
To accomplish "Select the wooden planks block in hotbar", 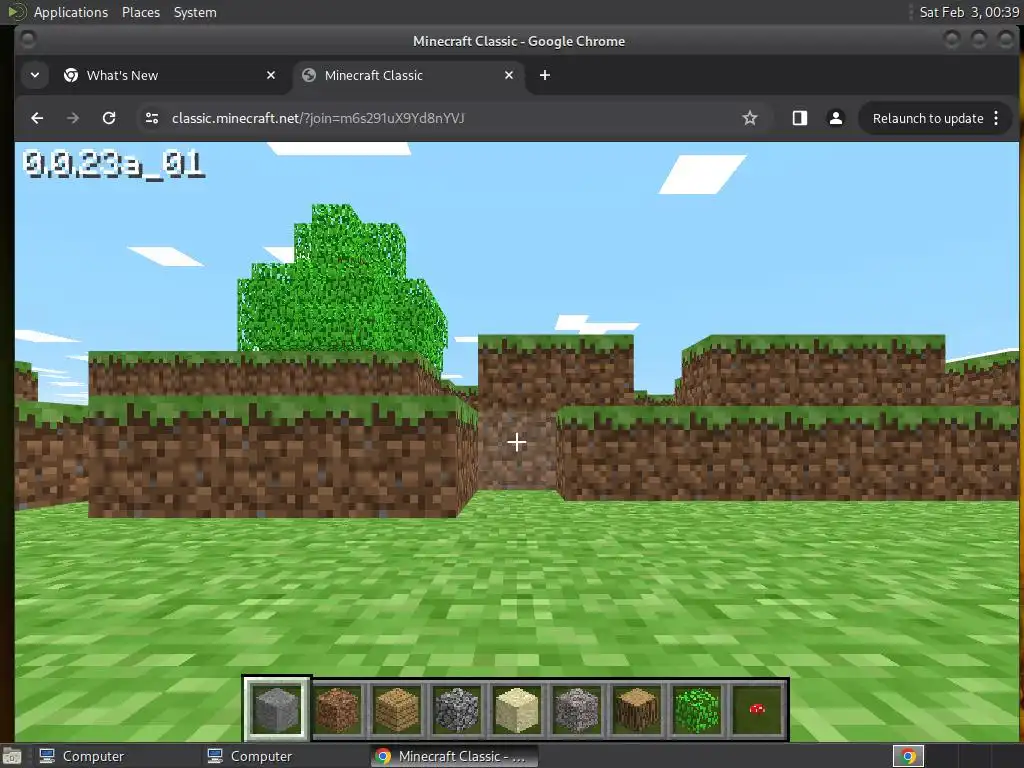I will [x=397, y=709].
